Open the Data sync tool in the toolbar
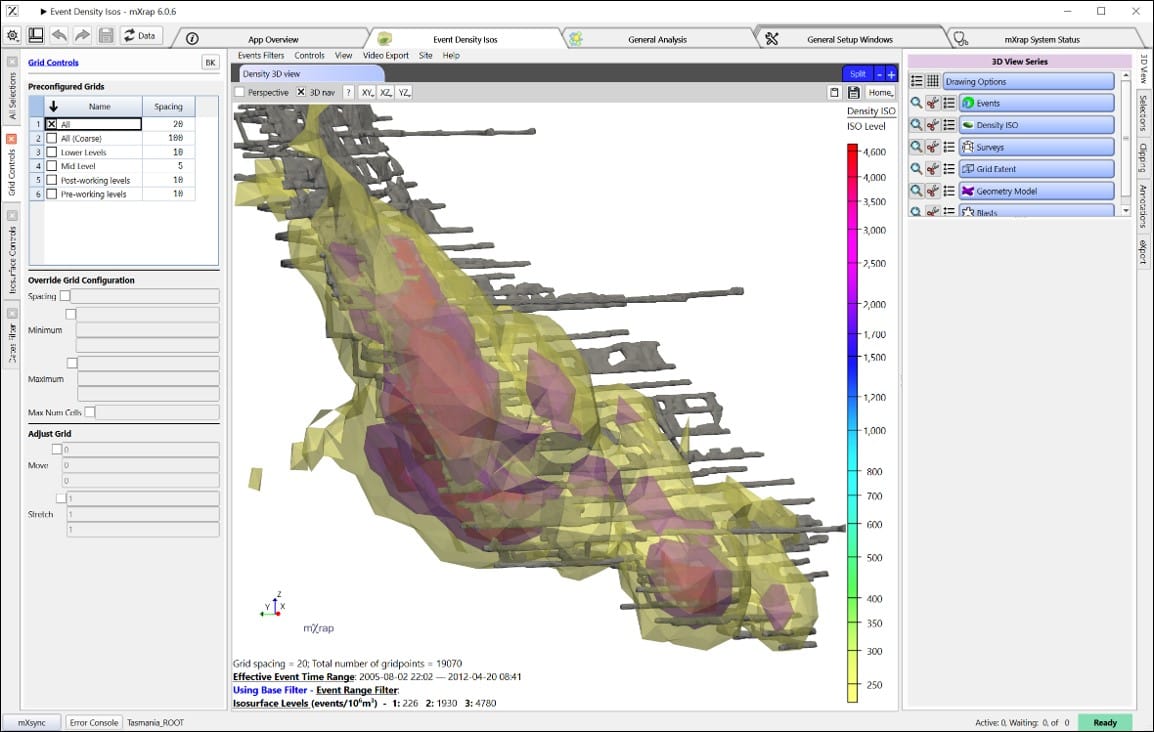The height and width of the screenshot is (732, 1154). pyautogui.click(x=139, y=34)
